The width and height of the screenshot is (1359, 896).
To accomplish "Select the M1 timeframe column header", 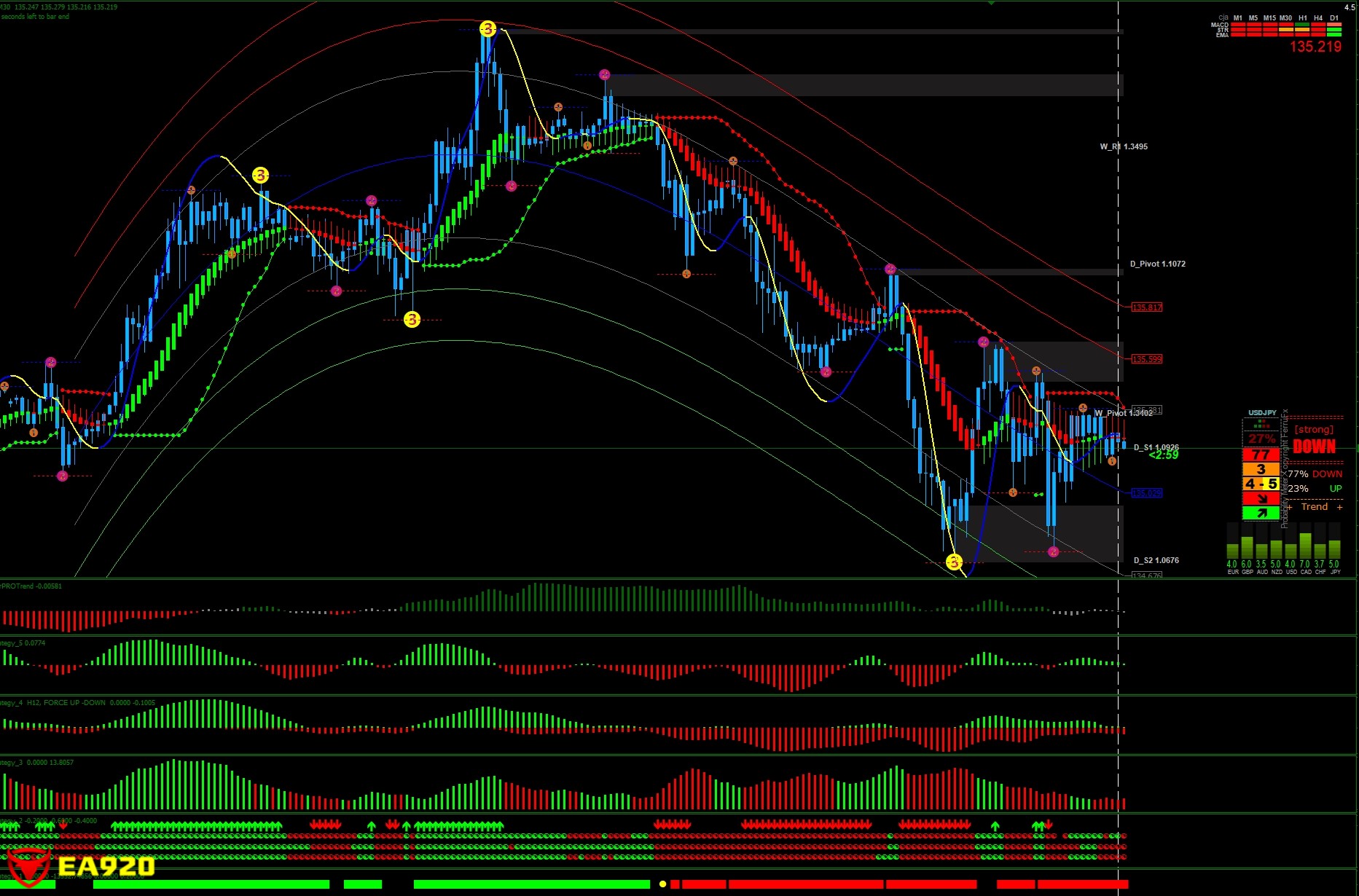I will [1237, 17].
